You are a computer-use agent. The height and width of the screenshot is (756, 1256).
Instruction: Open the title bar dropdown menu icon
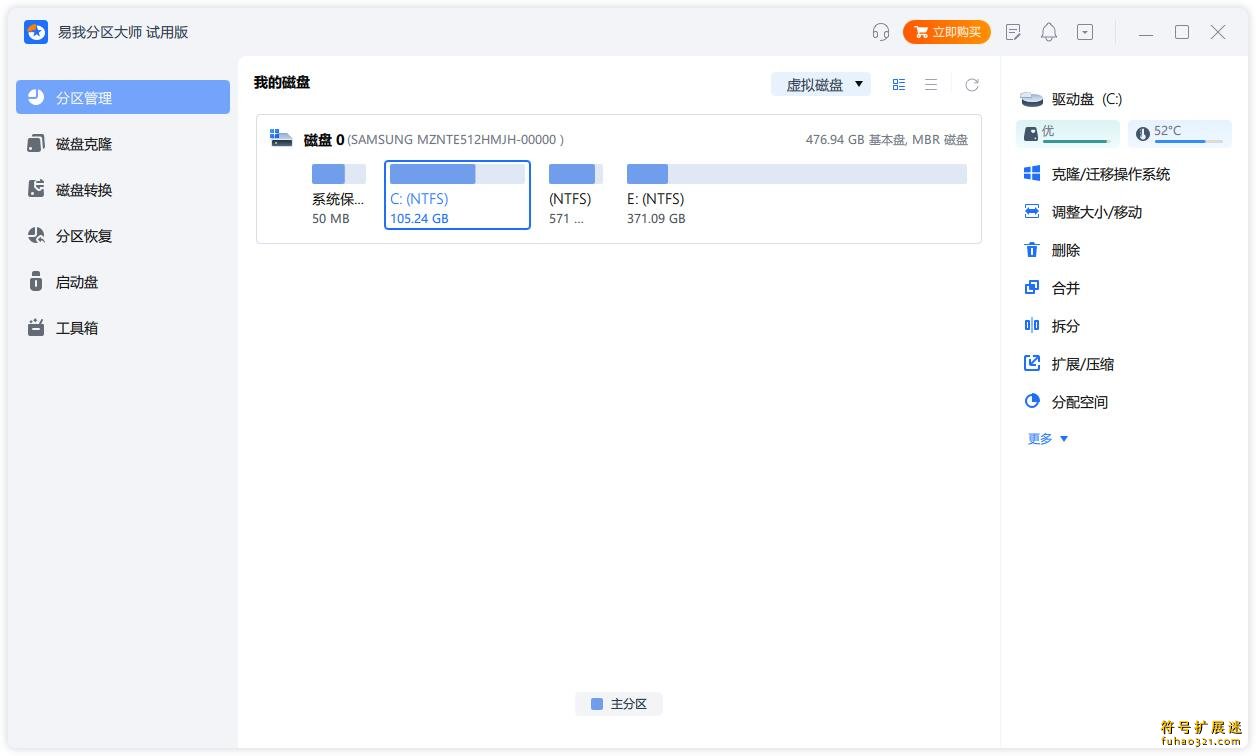pyautogui.click(x=1085, y=32)
